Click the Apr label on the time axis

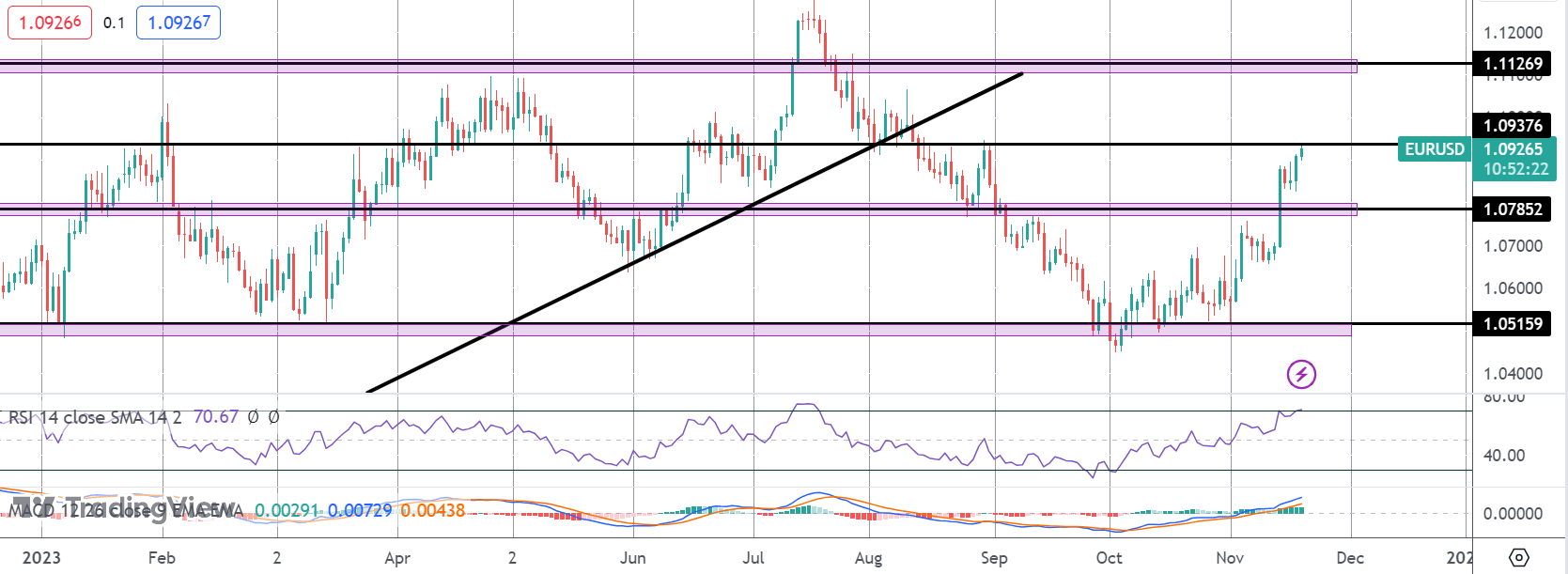[x=397, y=558]
